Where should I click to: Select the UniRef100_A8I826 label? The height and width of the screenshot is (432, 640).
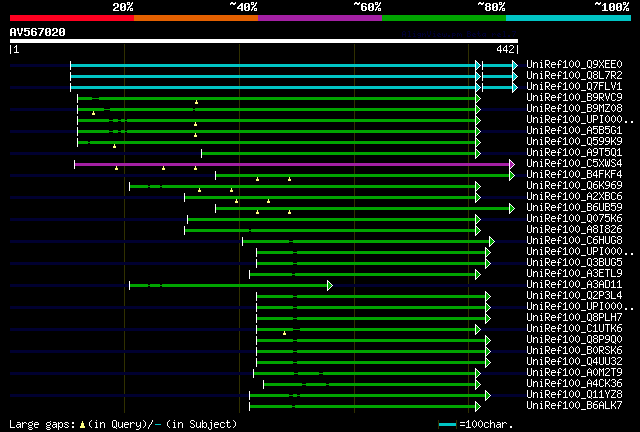point(574,230)
